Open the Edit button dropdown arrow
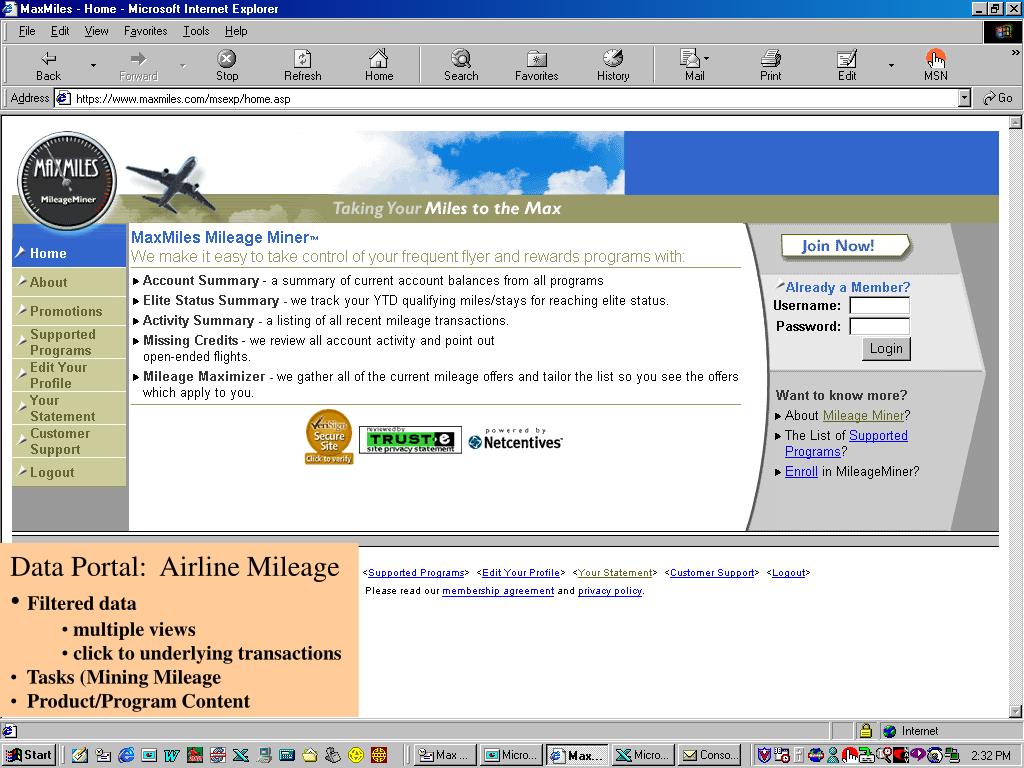The width and height of the screenshot is (1024, 768). tap(891, 65)
